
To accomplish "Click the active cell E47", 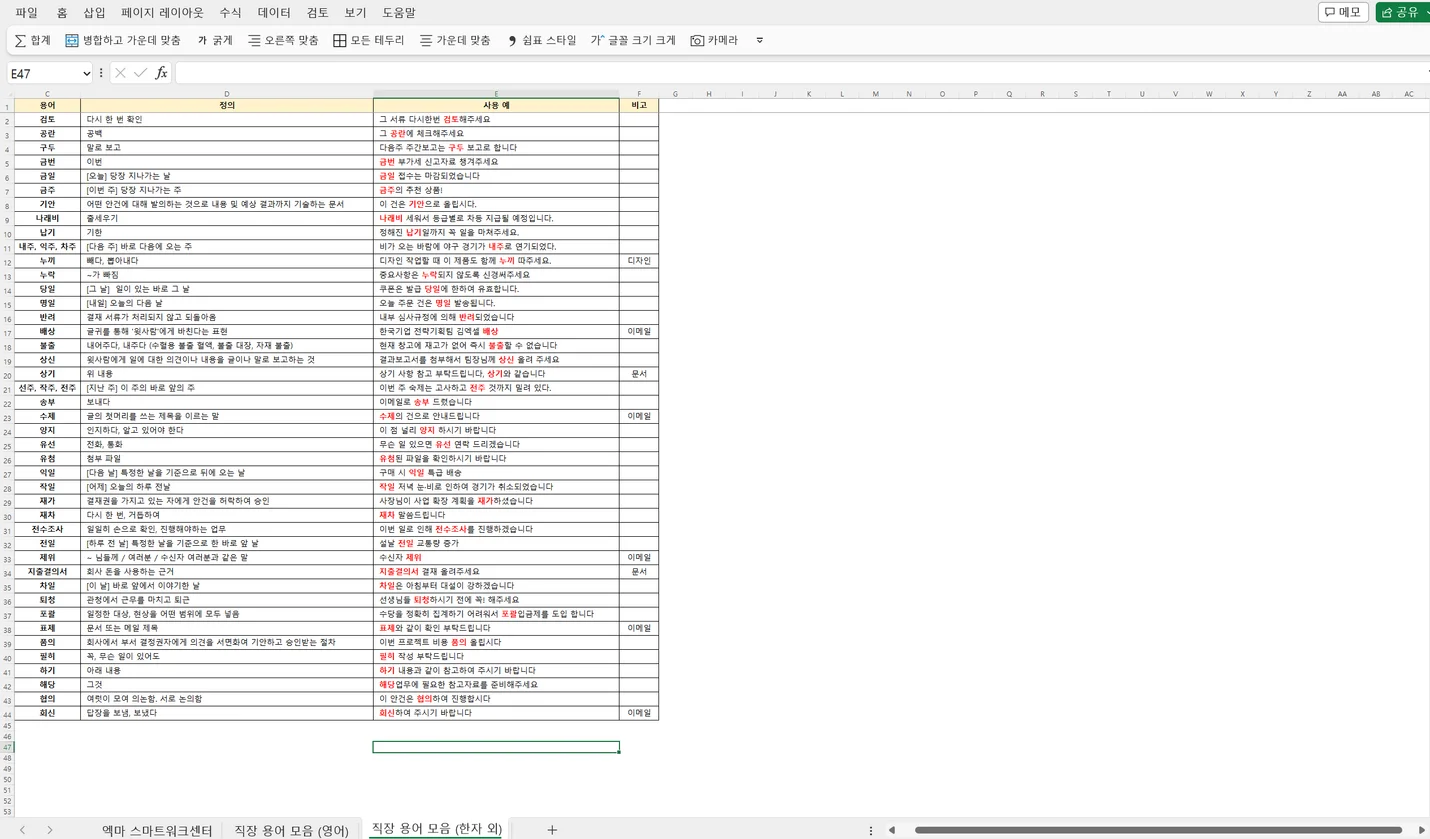I will (496, 747).
